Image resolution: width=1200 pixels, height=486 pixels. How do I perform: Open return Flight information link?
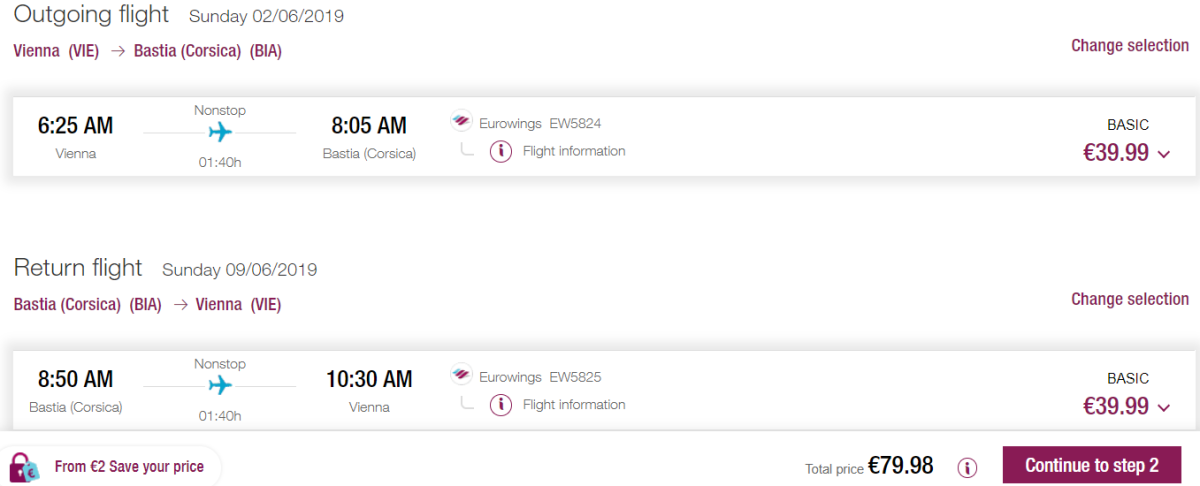(573, 405)
